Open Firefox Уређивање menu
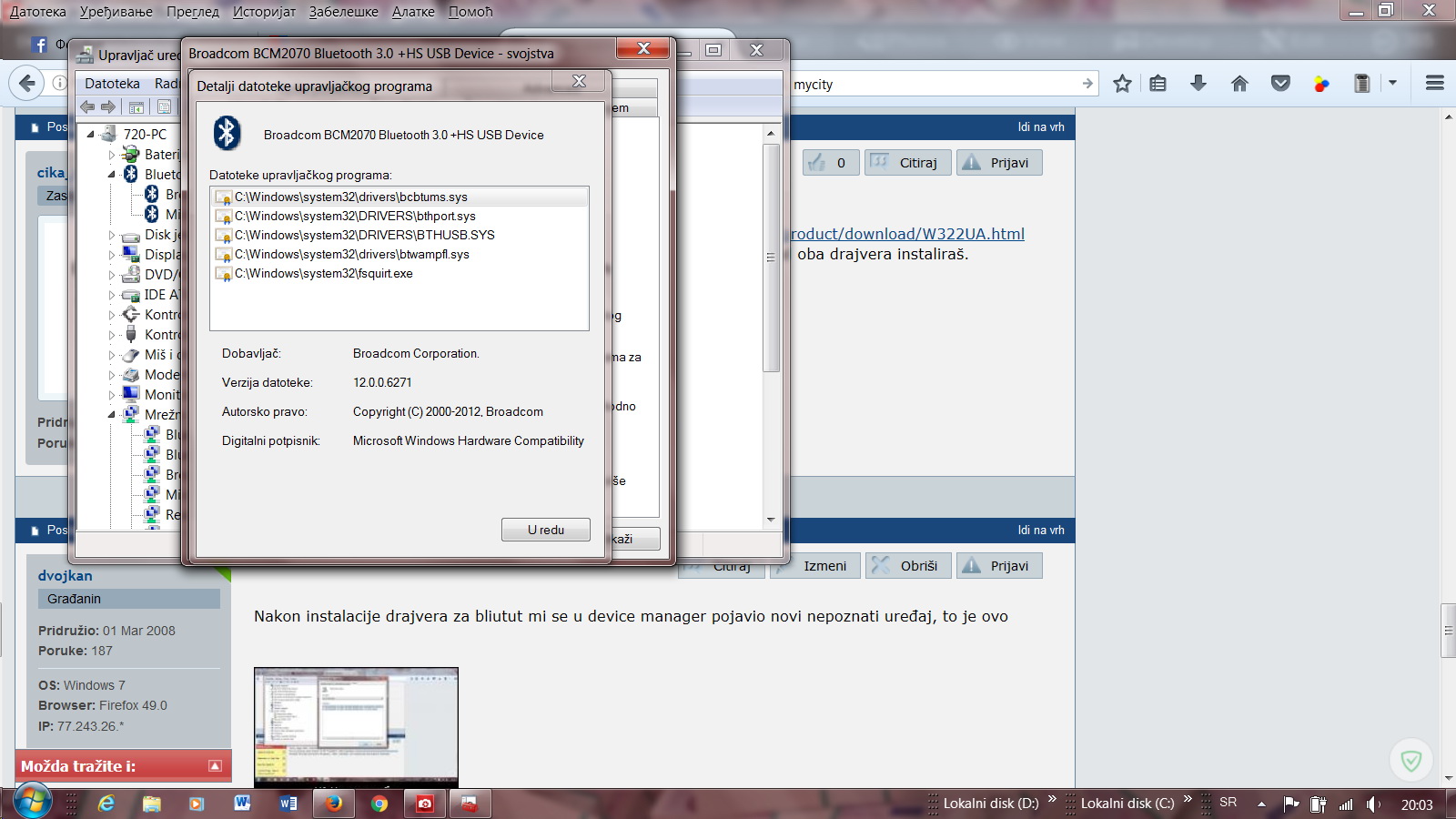 [116, 12]
